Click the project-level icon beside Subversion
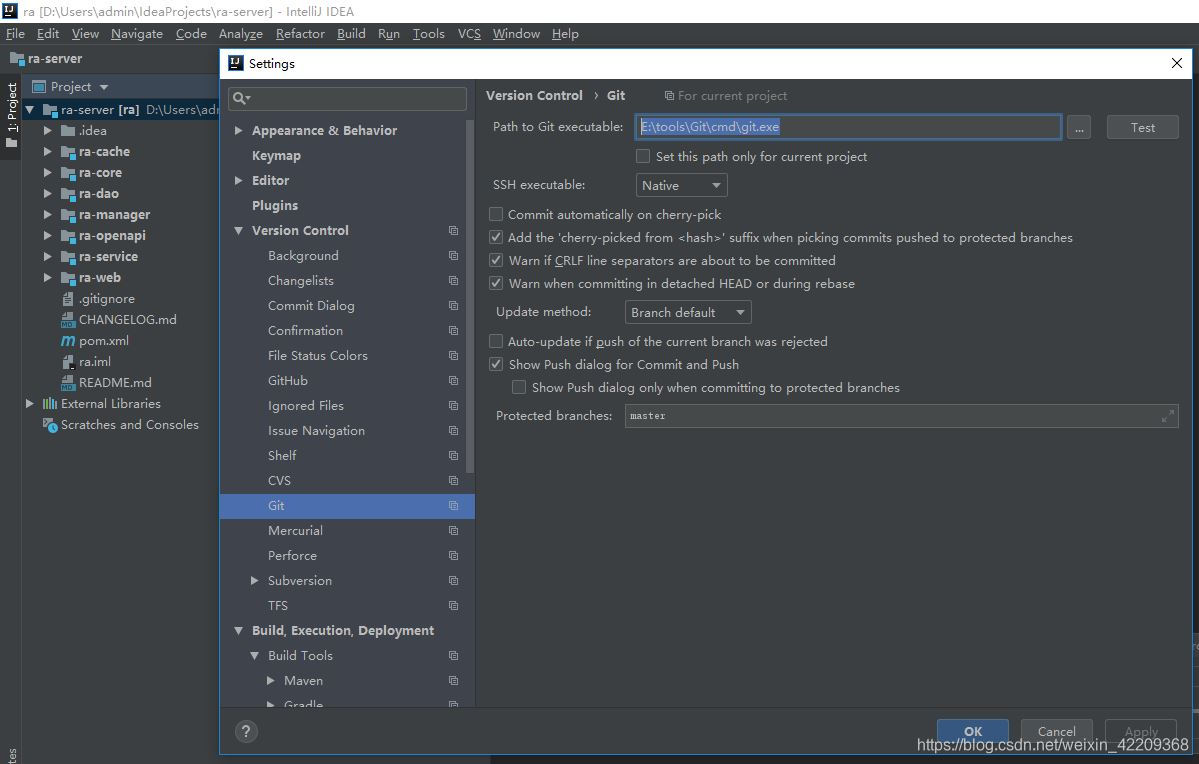The height and width of the screenshot is (764, 1199). click(453, 580)
